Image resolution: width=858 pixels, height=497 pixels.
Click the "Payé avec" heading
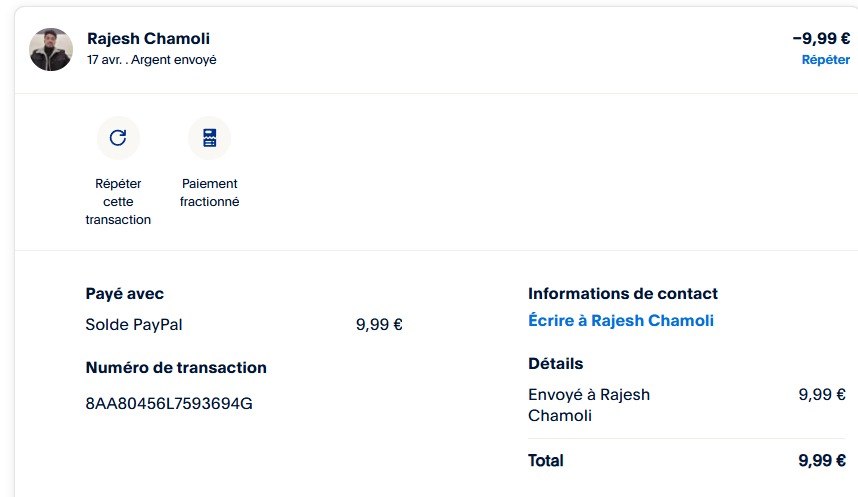(x=125, y=294)
